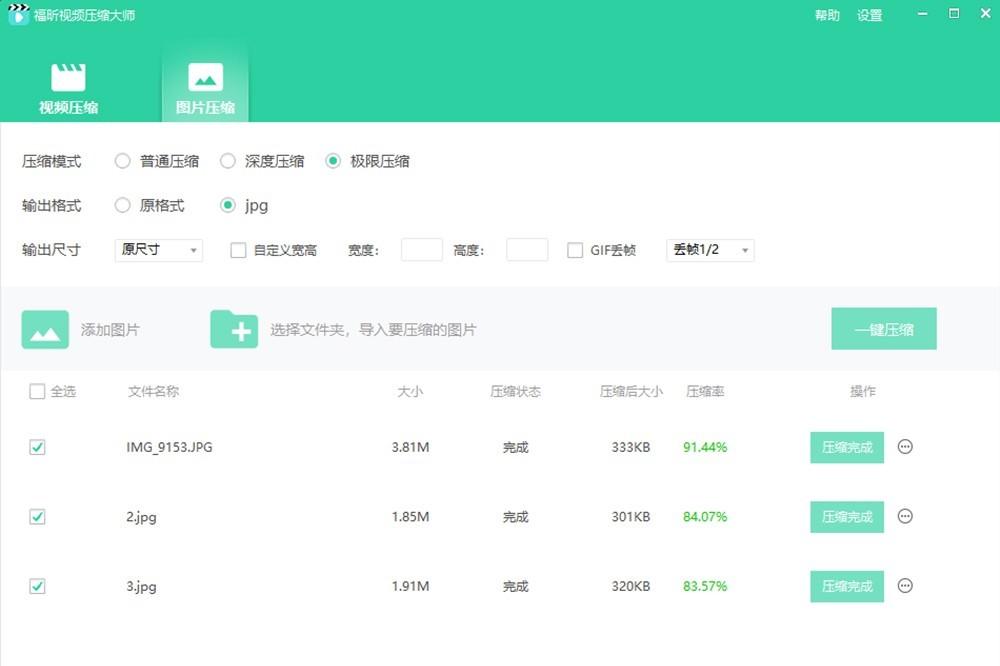
Task: Uncheck the 全选 select-all checkbox
Action: click(37, 392)
